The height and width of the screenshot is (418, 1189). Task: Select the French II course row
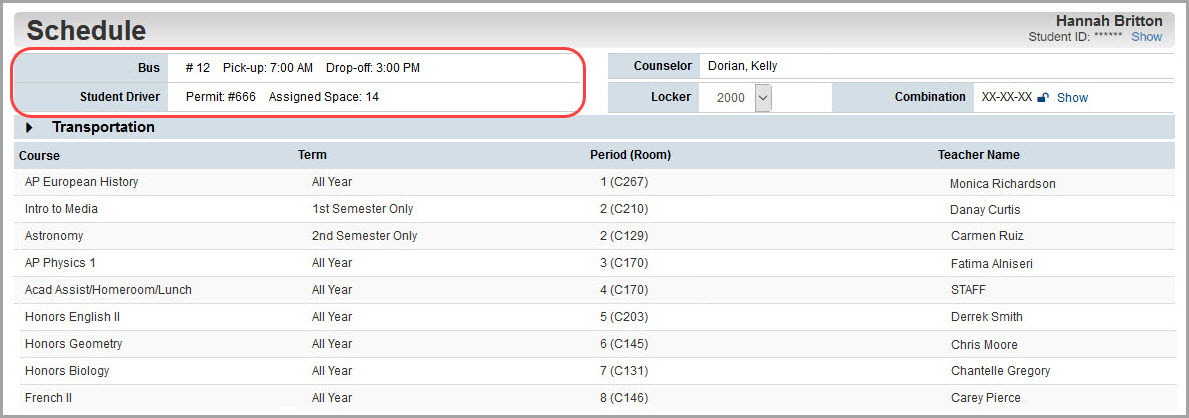tap(594, 398)
